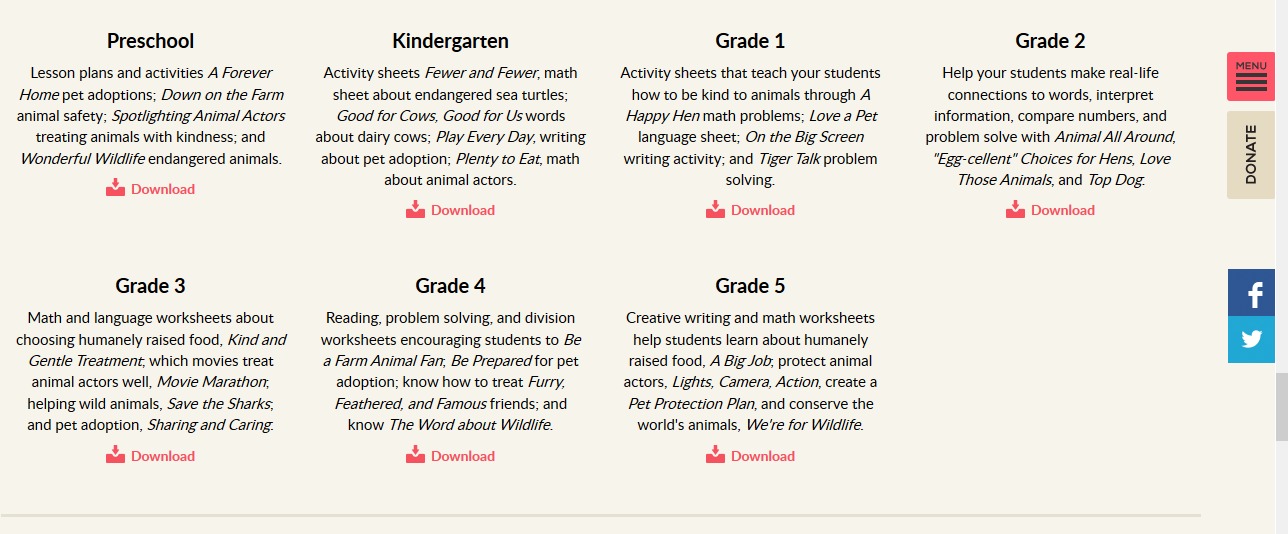Viewport: 1288px width, 534px height.
Task: Select the Grade 5 heading
Action: point(750,286)
